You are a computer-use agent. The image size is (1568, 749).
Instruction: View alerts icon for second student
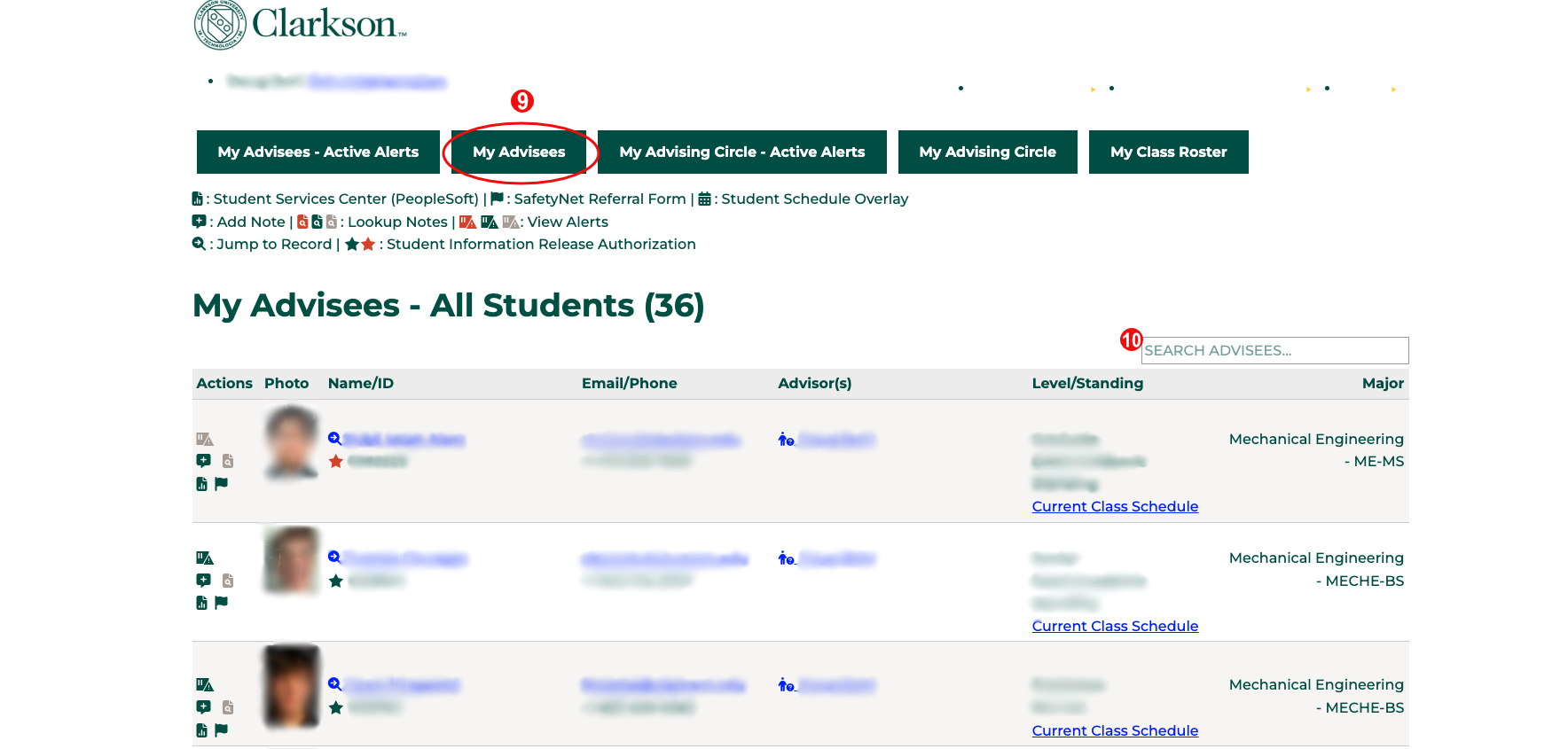tap(204, 558)
